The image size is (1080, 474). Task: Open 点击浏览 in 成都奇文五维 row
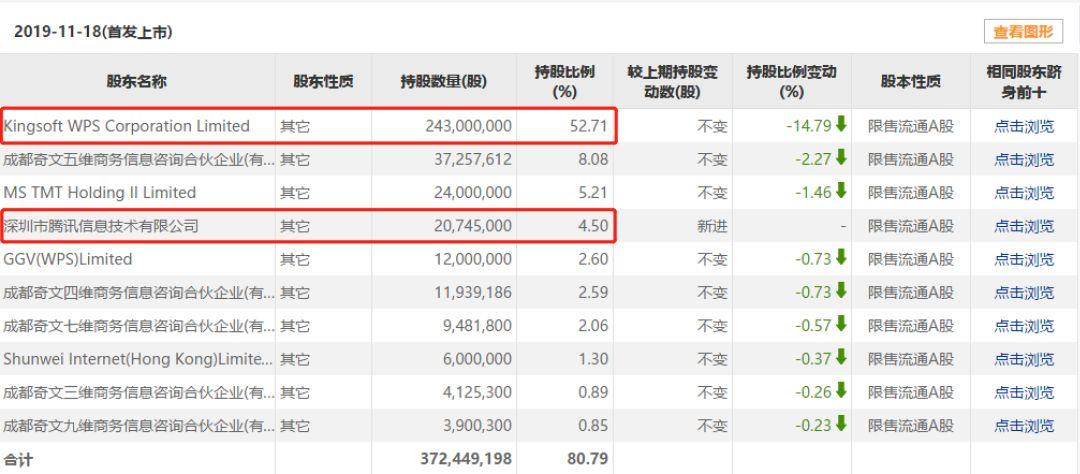tap(1024, 159)
